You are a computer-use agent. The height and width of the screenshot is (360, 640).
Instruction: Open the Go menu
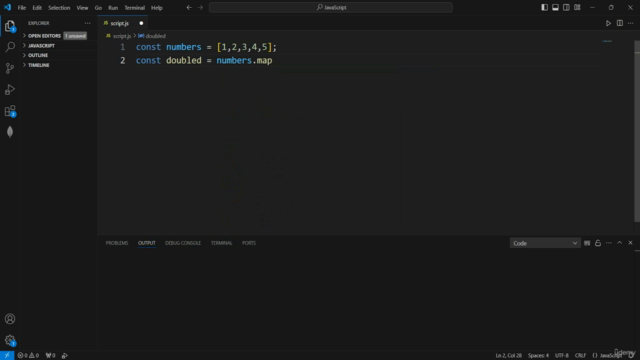[x=98, y=8]
